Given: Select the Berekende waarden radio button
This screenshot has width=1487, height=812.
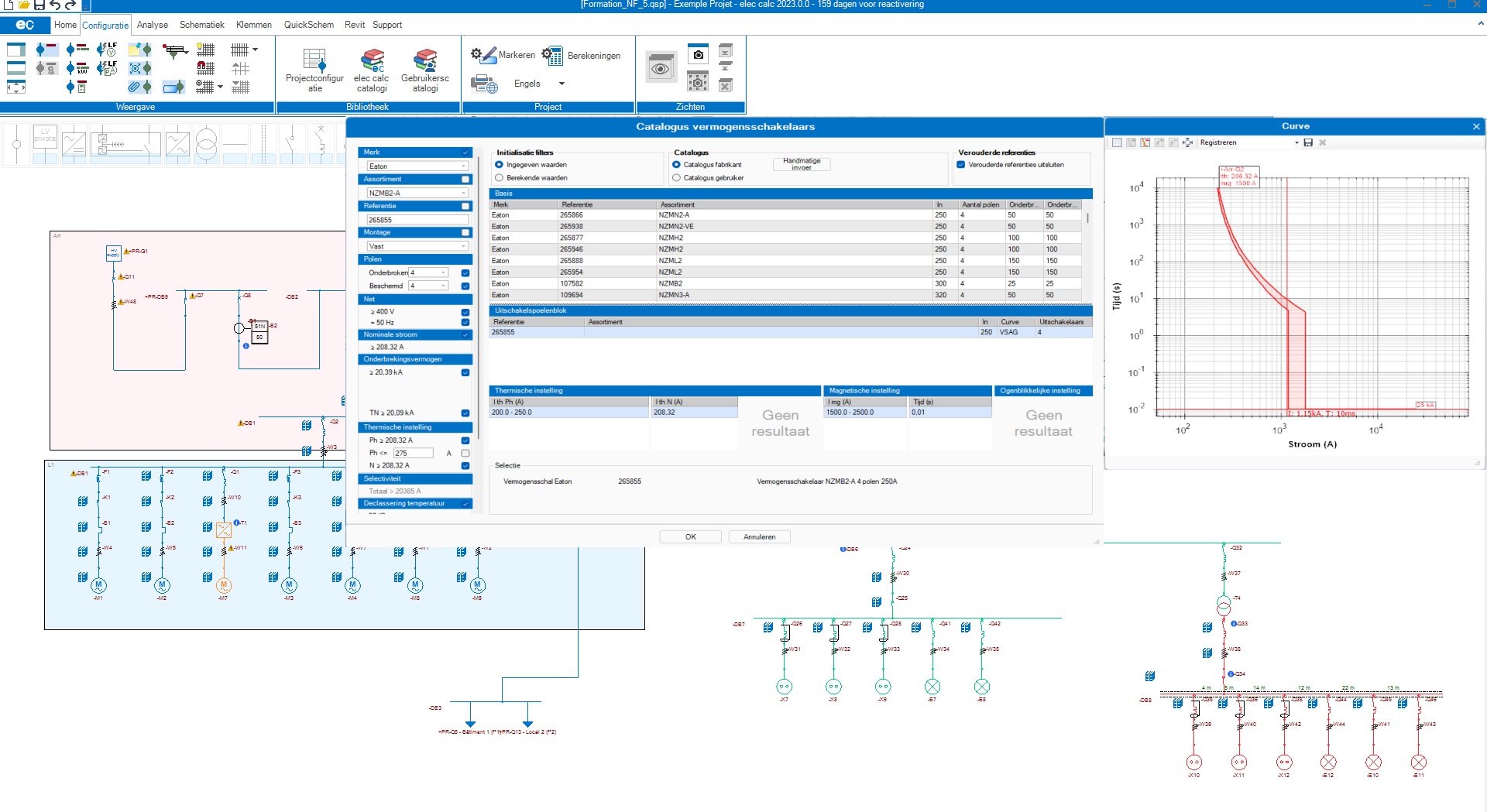Looking at the screenshot, I should (x=500, y=178).
